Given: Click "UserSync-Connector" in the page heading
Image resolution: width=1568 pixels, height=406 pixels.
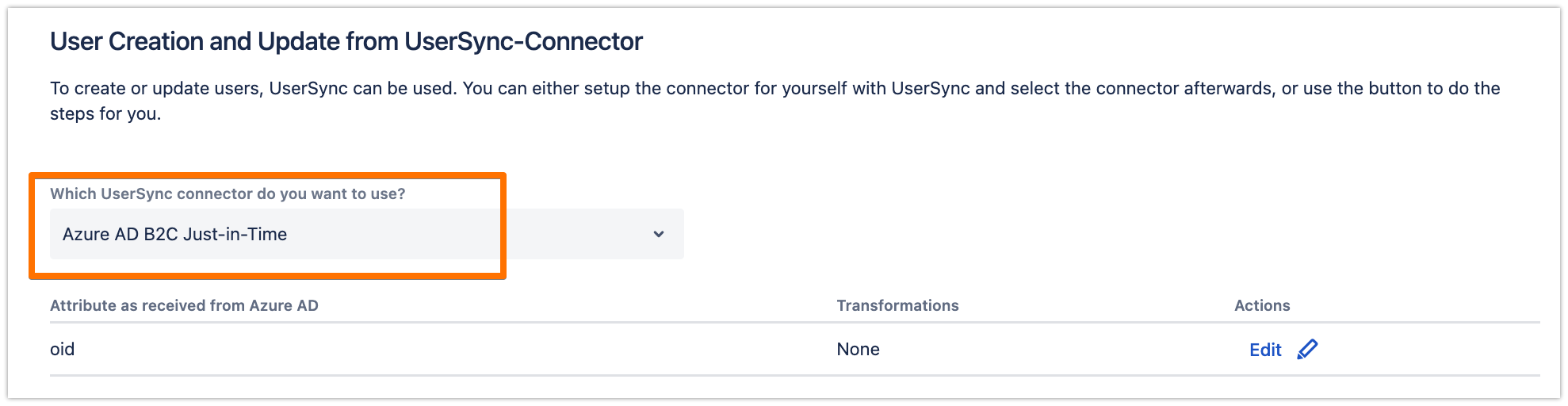Looking at the screenshot, I should [x=523, y=41].
